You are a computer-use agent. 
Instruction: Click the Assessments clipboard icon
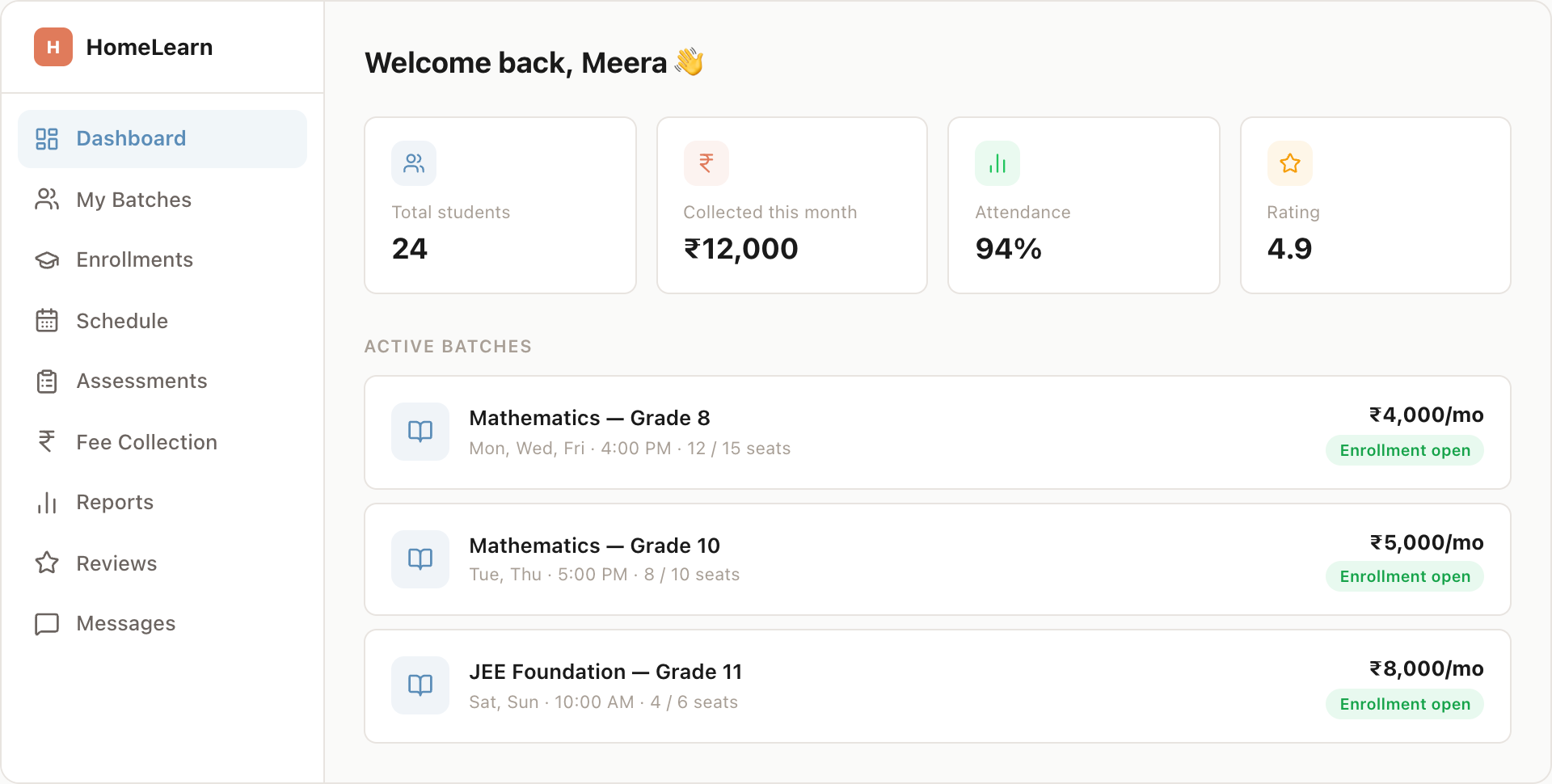pos(47,381)
